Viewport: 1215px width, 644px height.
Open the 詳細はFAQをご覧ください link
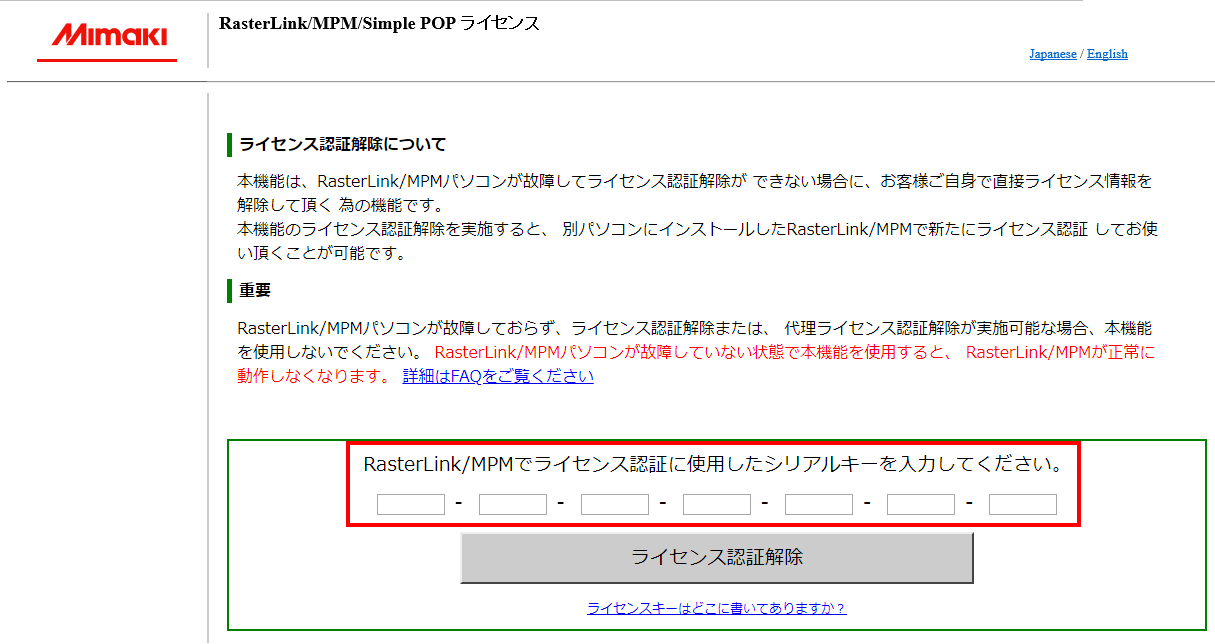pyautogui.click(x=498, y=376)
